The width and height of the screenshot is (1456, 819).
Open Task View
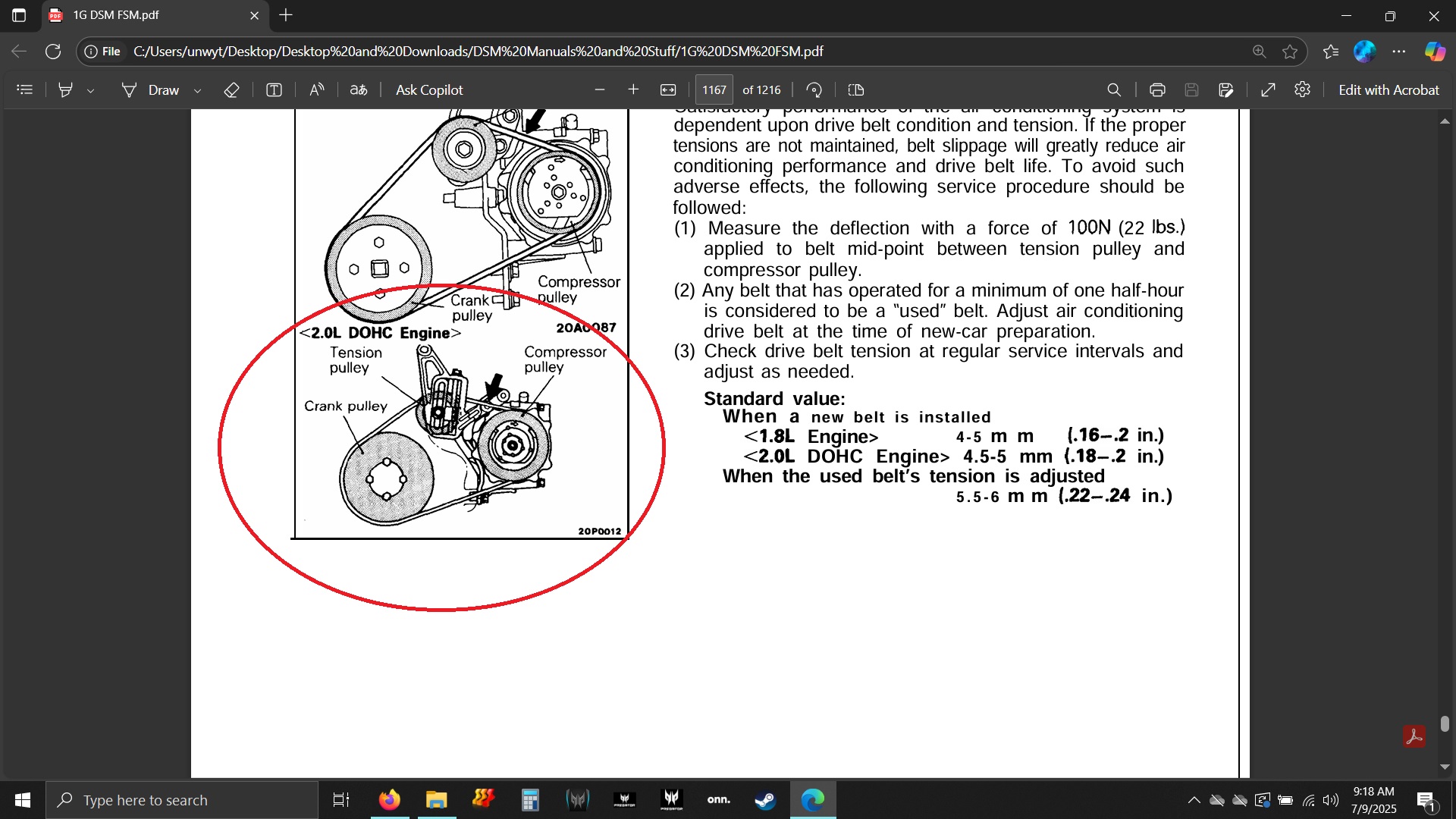(x=341, y=800)
